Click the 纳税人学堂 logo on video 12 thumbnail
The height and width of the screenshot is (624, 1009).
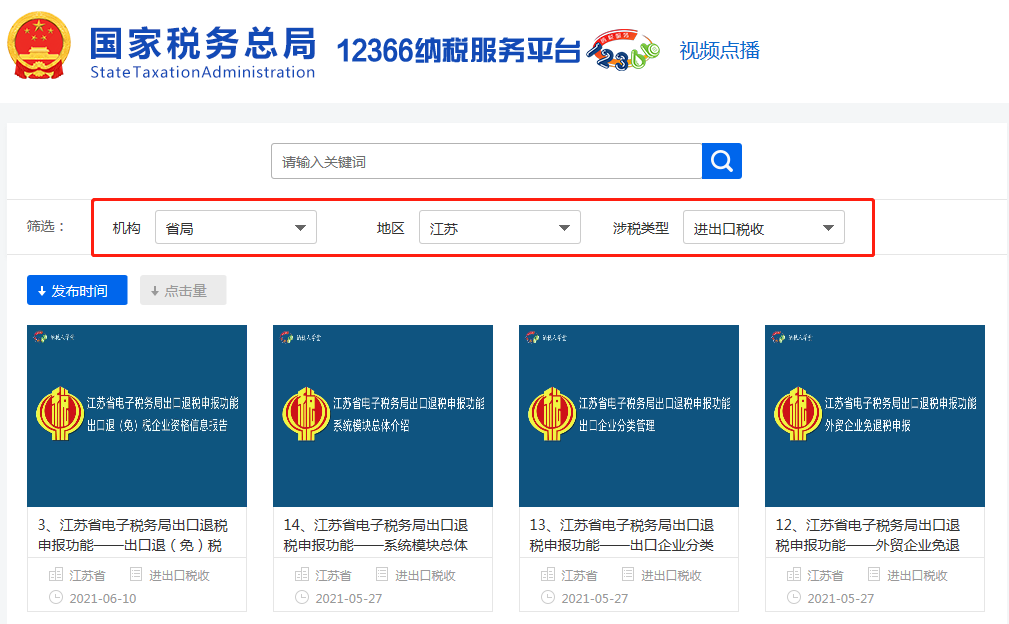tap(792, 336)
